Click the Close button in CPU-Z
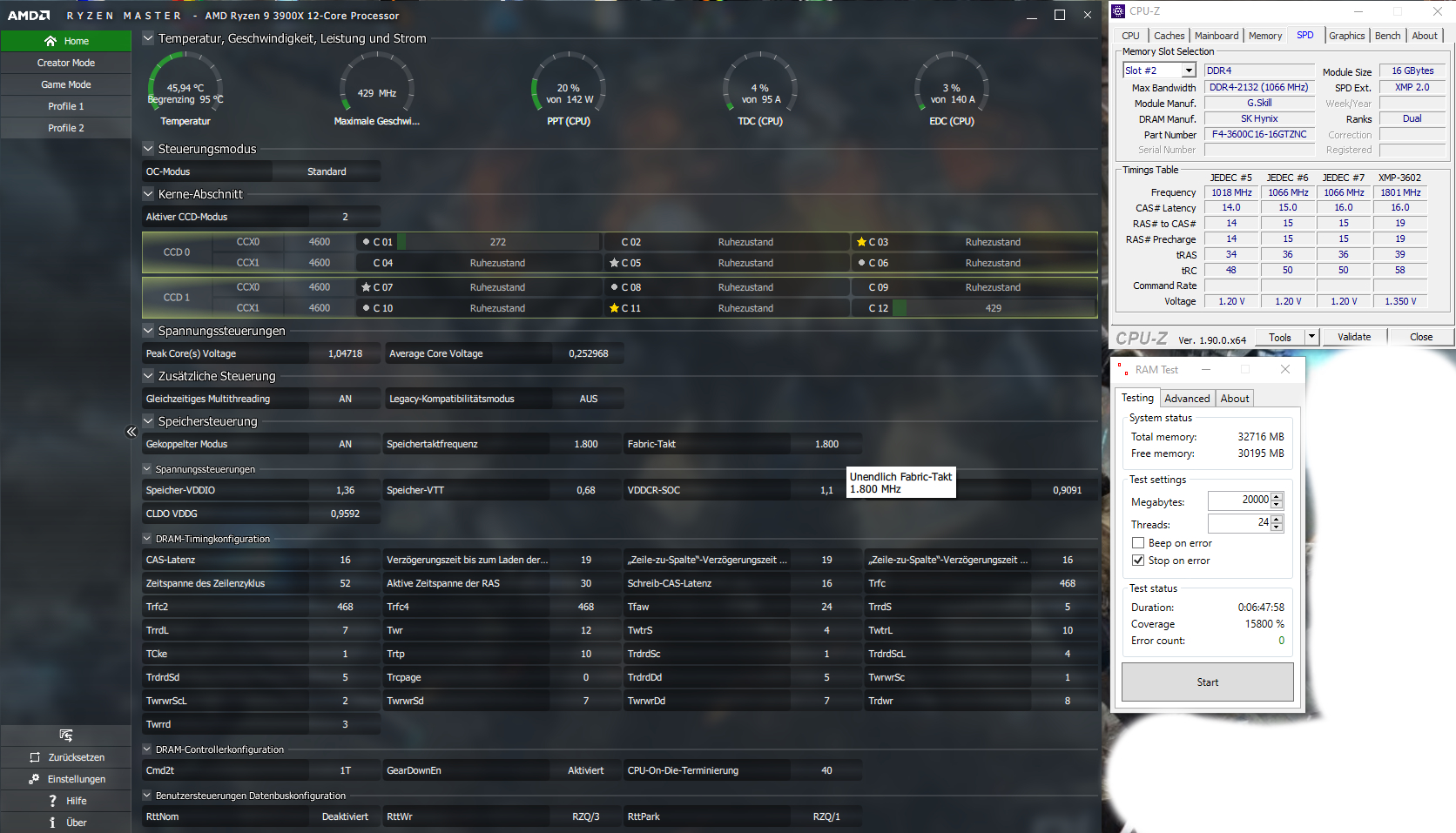The height and width of the screenshot is (833, 1456). [1421, 337]
